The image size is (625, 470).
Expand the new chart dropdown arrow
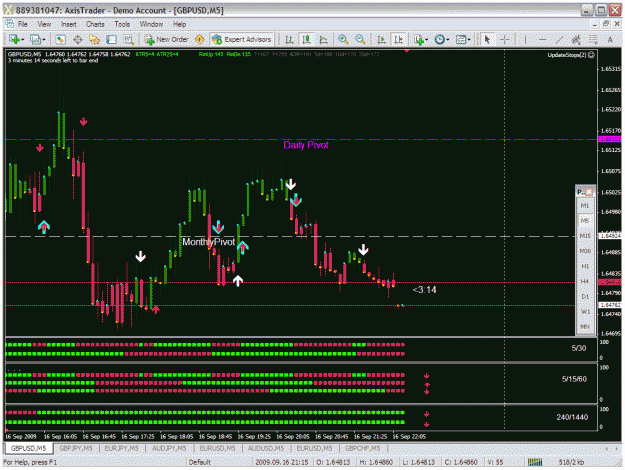point(23,39)
